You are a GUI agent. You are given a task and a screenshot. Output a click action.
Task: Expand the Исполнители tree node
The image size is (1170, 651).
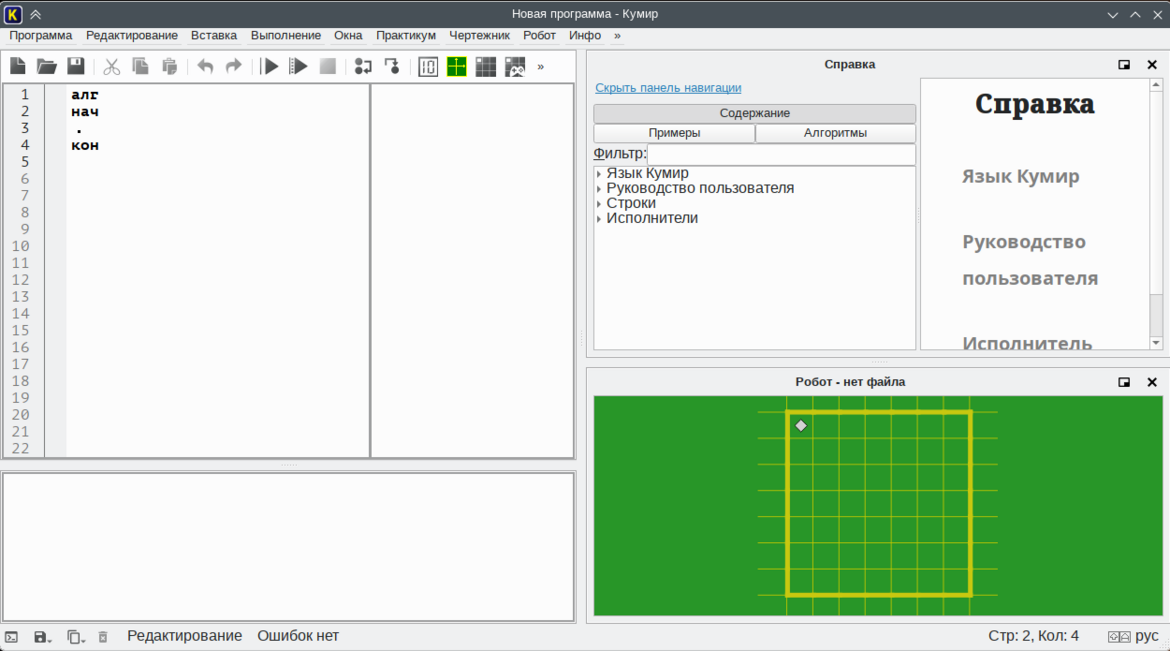(x=599, y=218)
